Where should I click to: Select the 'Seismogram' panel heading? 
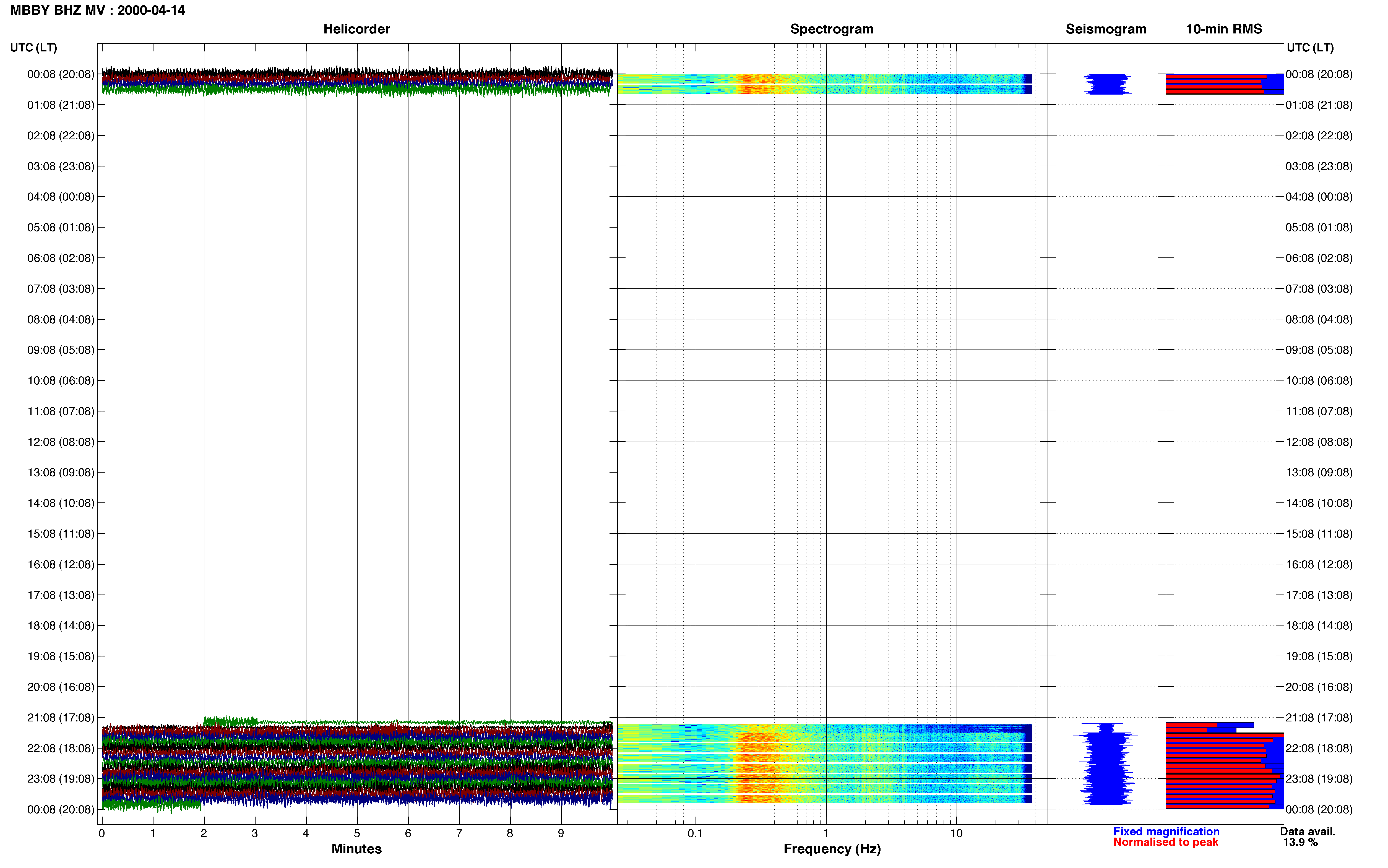point(1106,29)
